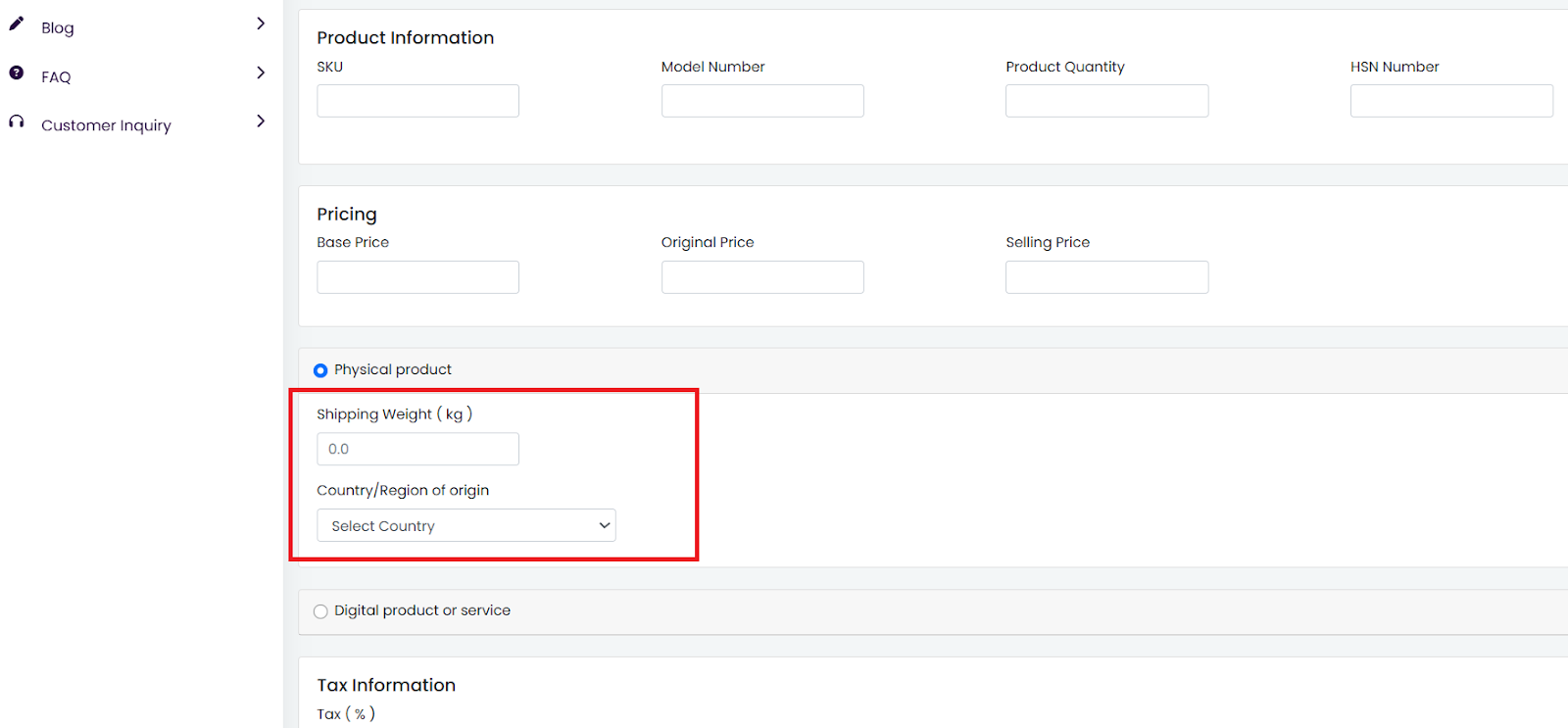1568x728 pixels.
Task: Choose the Digital product or service option
Action: pos(320,611)
